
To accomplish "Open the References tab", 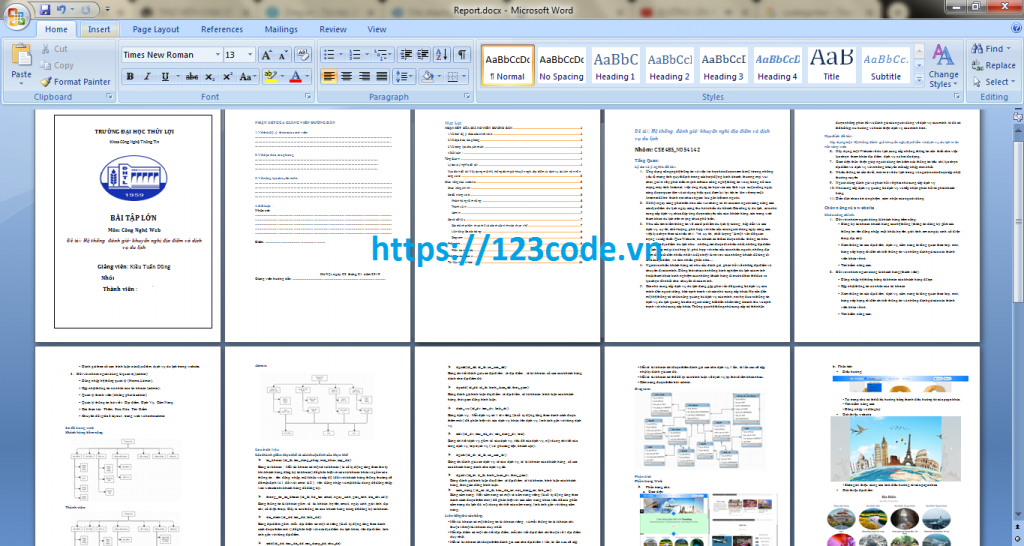I will pos(221,30).
